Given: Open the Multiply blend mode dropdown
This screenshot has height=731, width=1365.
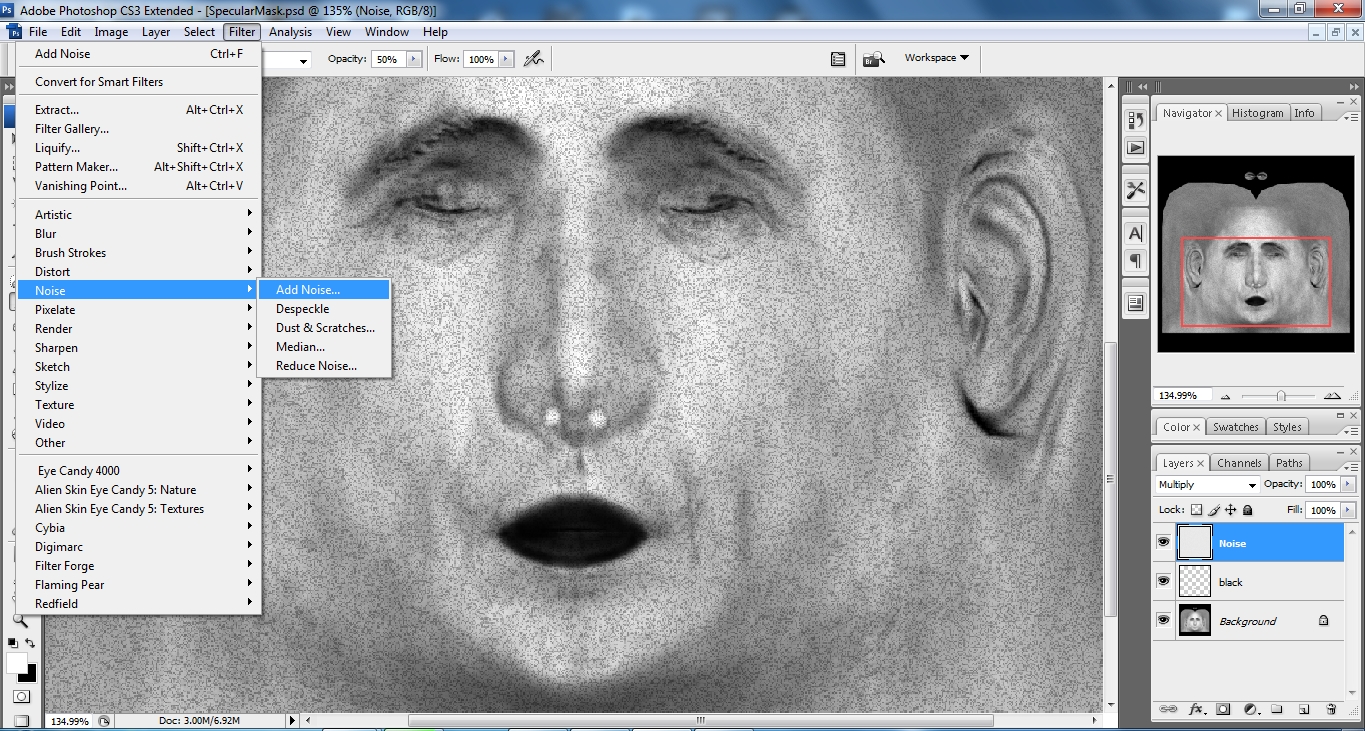Looking at the screenshot, I should coord(1208,485).
